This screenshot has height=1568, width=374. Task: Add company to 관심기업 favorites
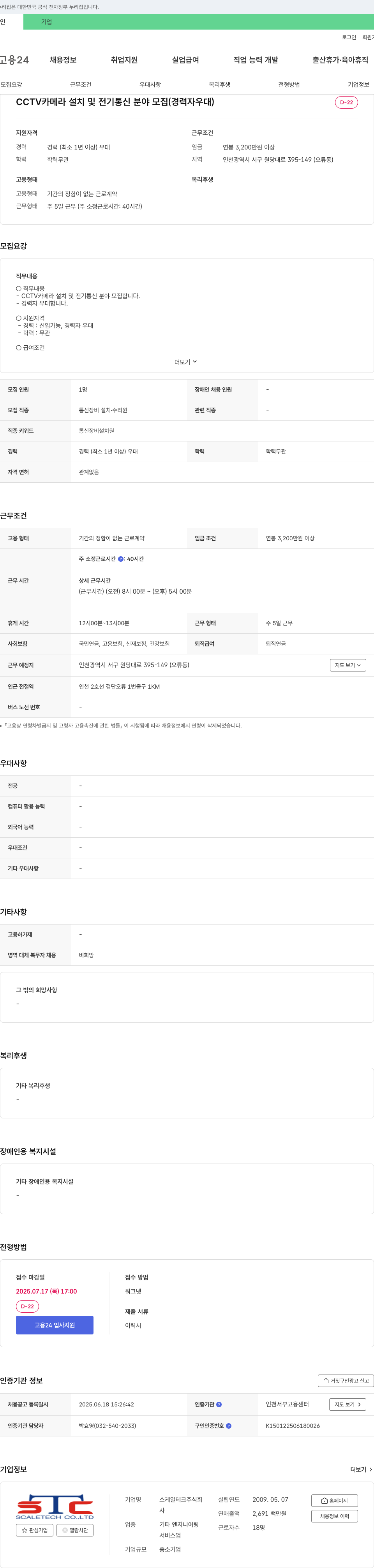(35, 1529)
